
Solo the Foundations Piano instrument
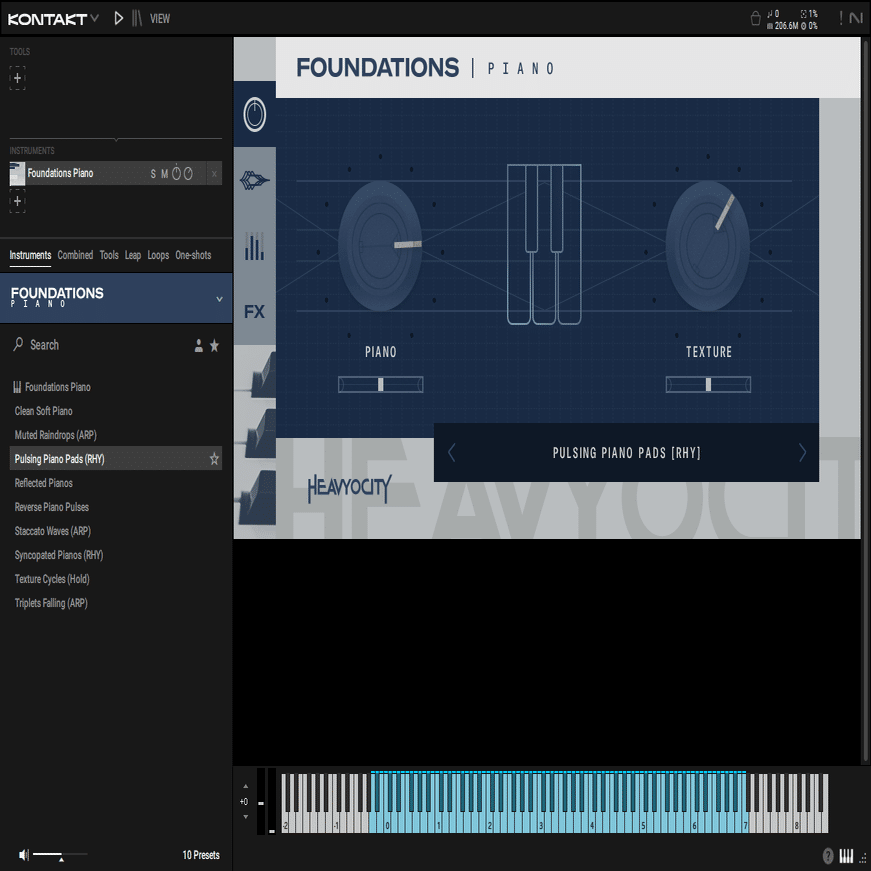click(x=153, y=174)
